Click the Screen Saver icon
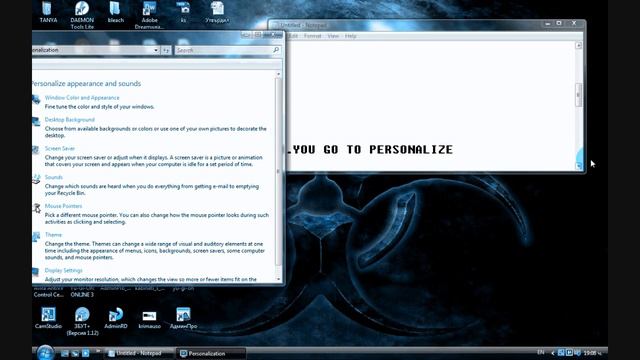The image size is (640, 360). point(36,150)
